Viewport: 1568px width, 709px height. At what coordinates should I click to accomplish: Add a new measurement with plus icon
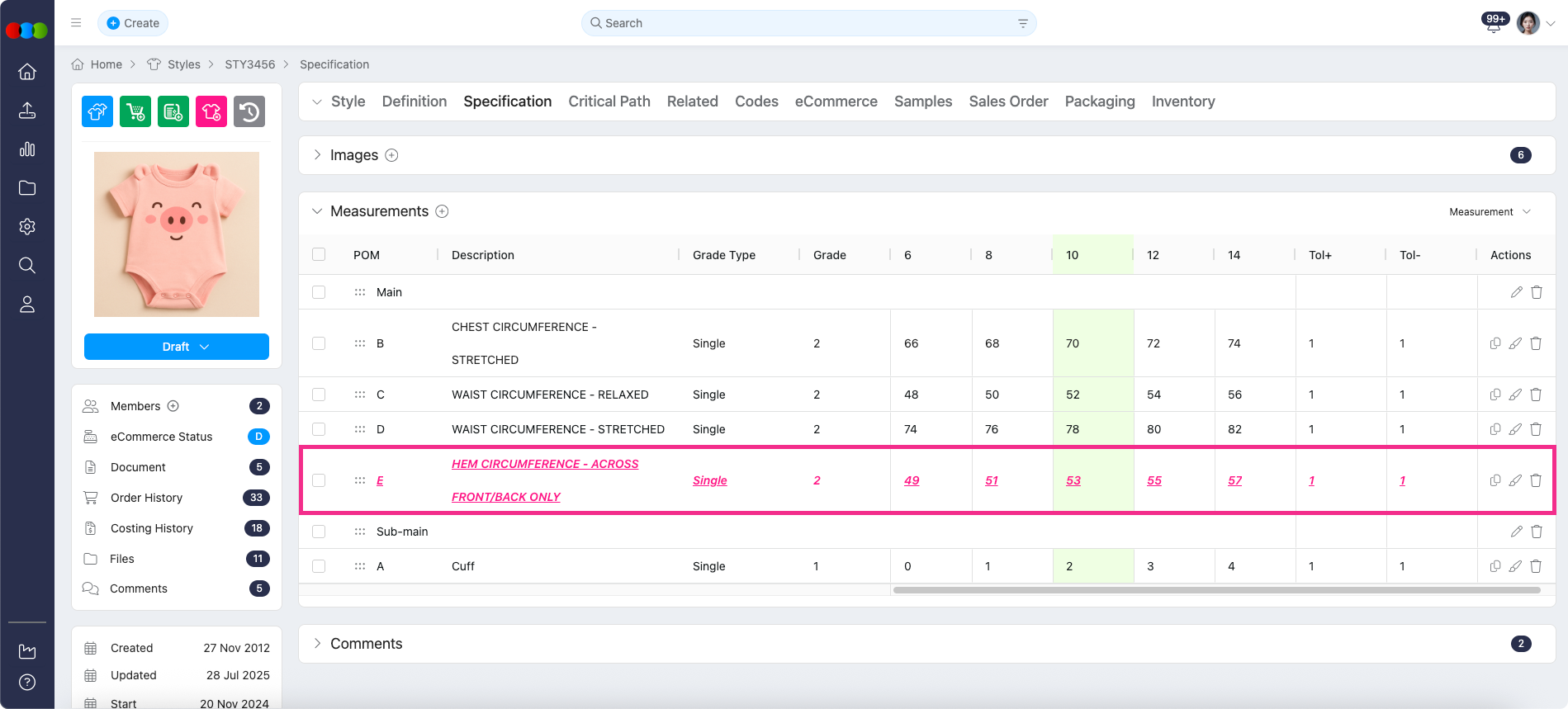[x=443, y=211]
